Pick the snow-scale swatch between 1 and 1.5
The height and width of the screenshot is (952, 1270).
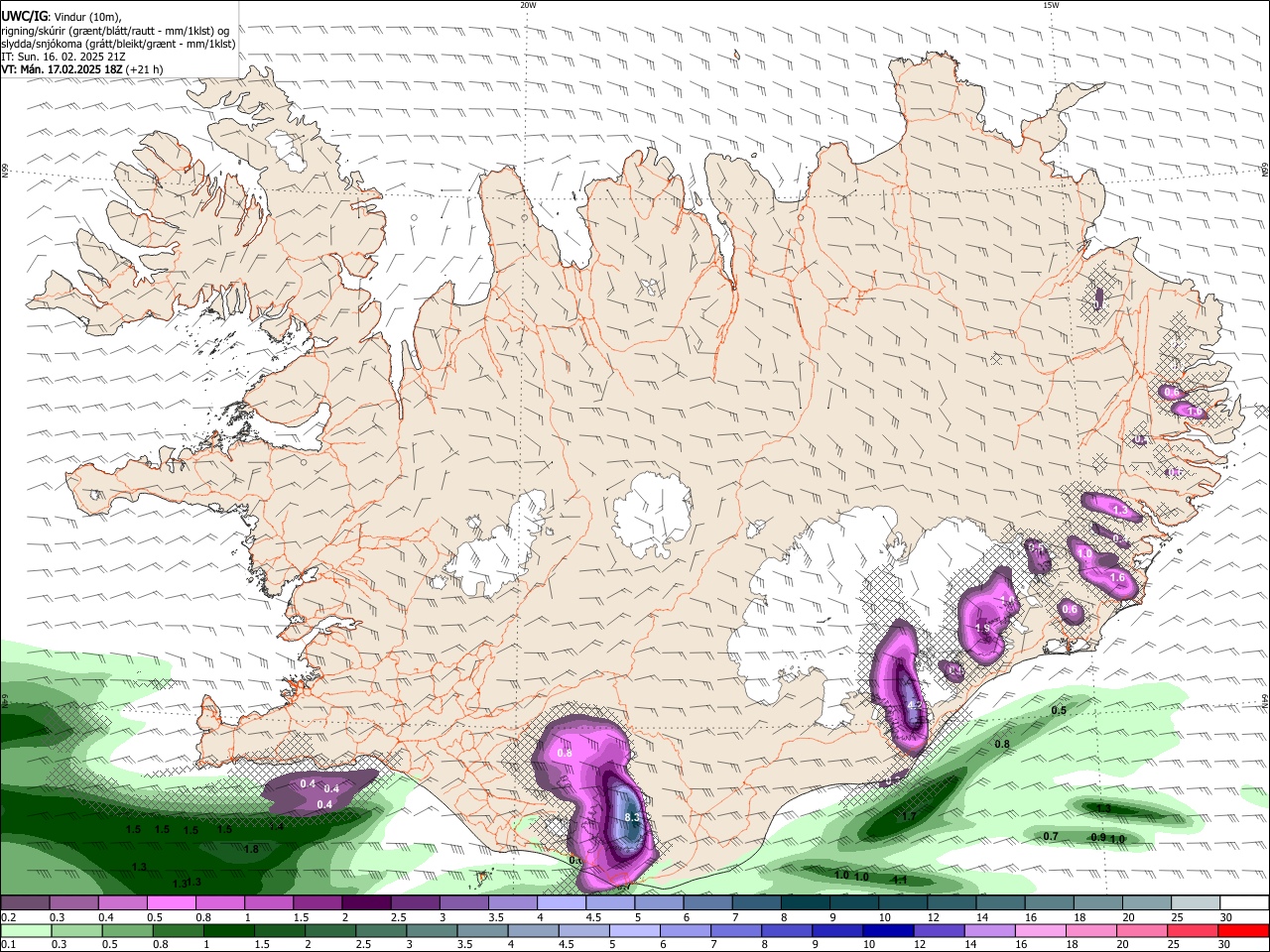click(268, 903)
